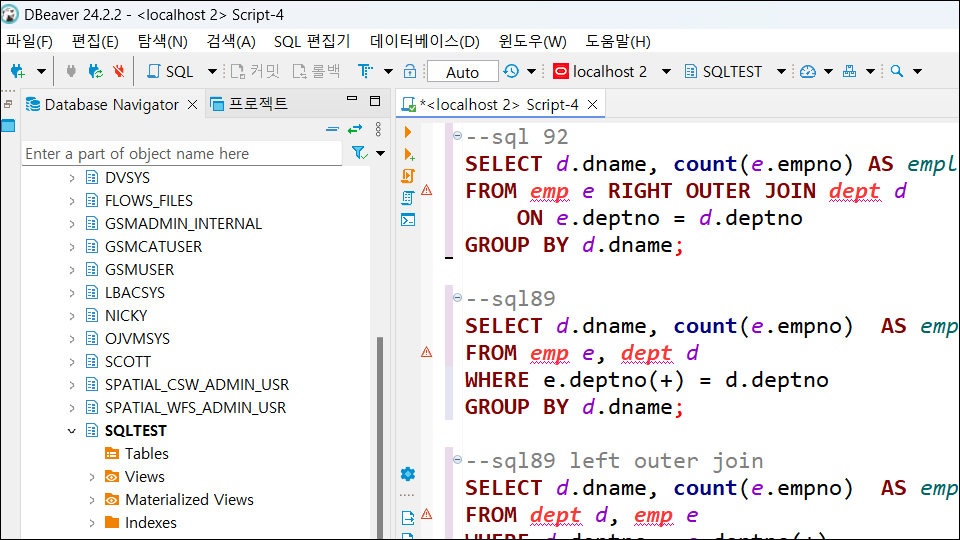960x540 pixels.
Task: Open the clock icon dropdown arrow
Action: [x=531, y=72]
